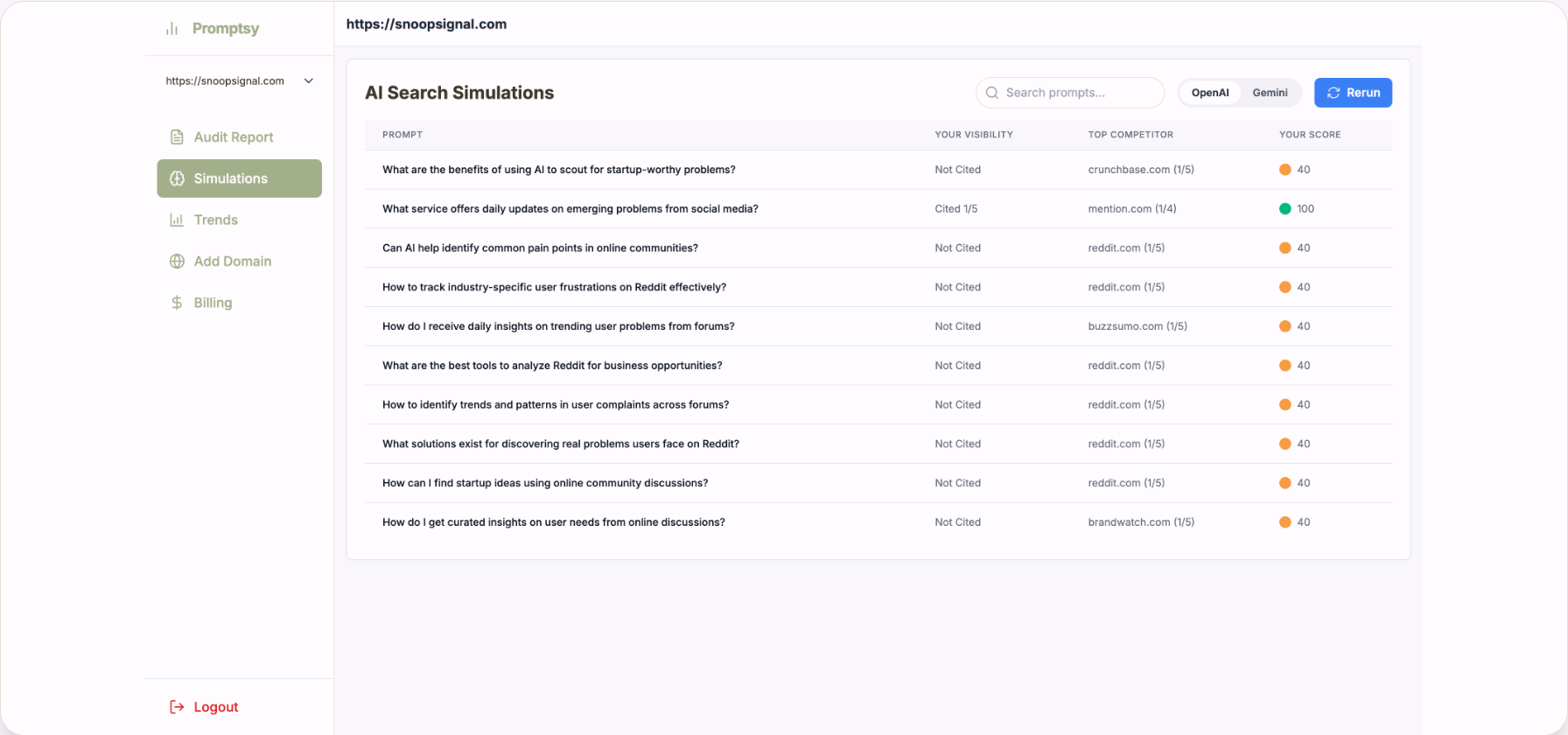
Task: Open prompt about curated insights on user needs
Action: [553, 522]
